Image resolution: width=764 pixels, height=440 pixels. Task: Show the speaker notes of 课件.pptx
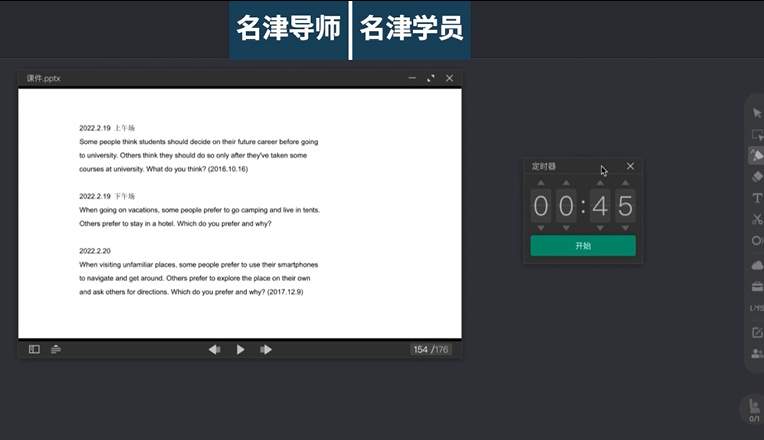click(56, 349)
